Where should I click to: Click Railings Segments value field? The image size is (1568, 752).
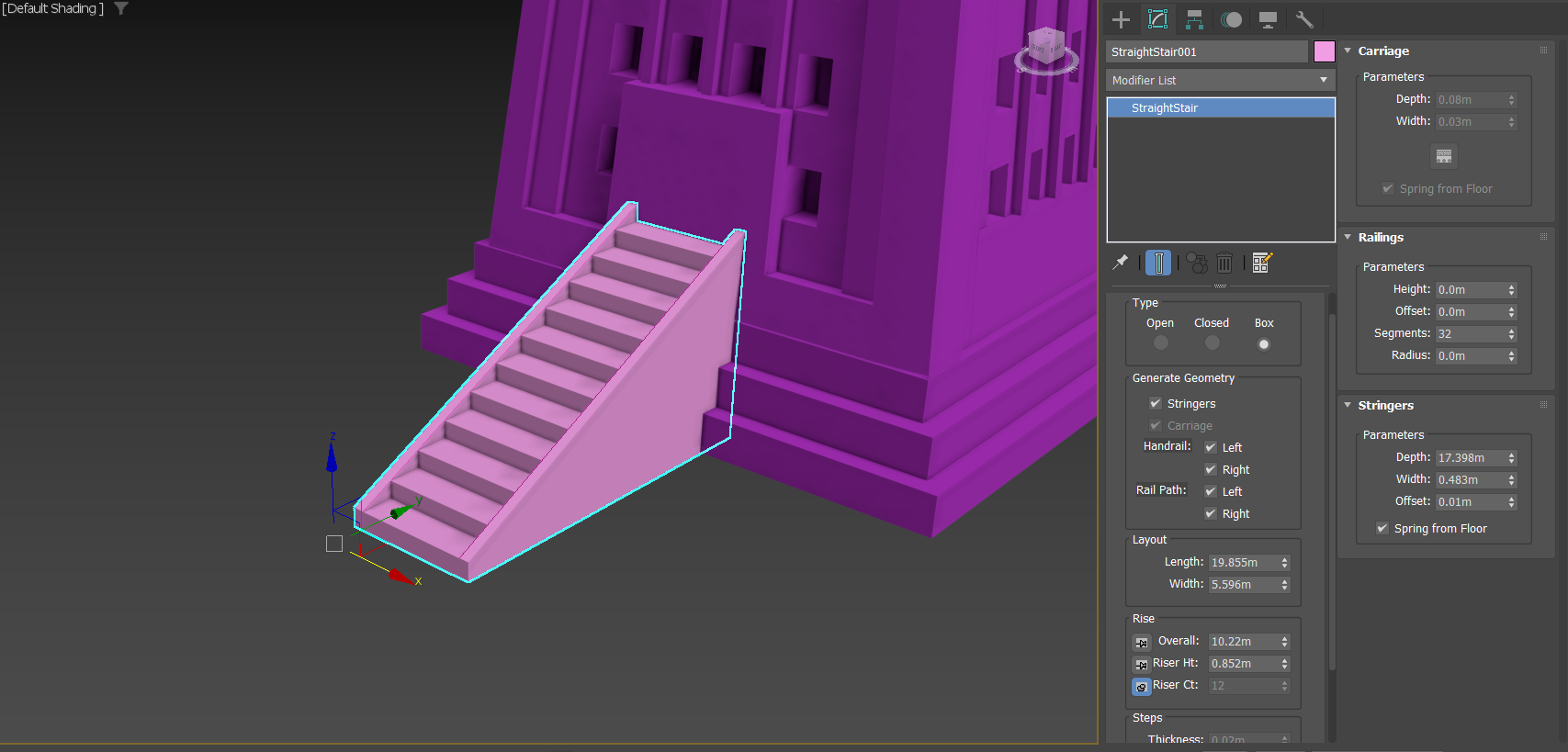coord(1471,334)
